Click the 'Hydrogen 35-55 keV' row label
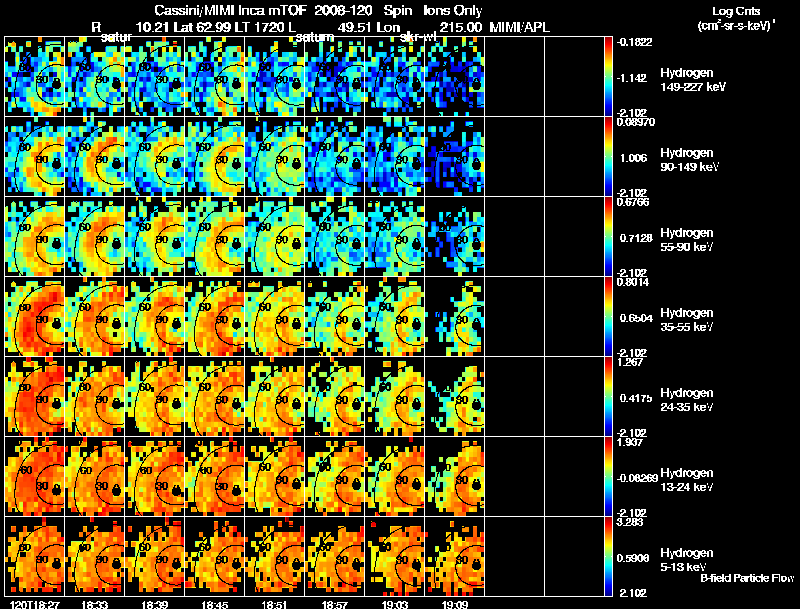This screenshot has width=800, height=609. tap(687, 320)
